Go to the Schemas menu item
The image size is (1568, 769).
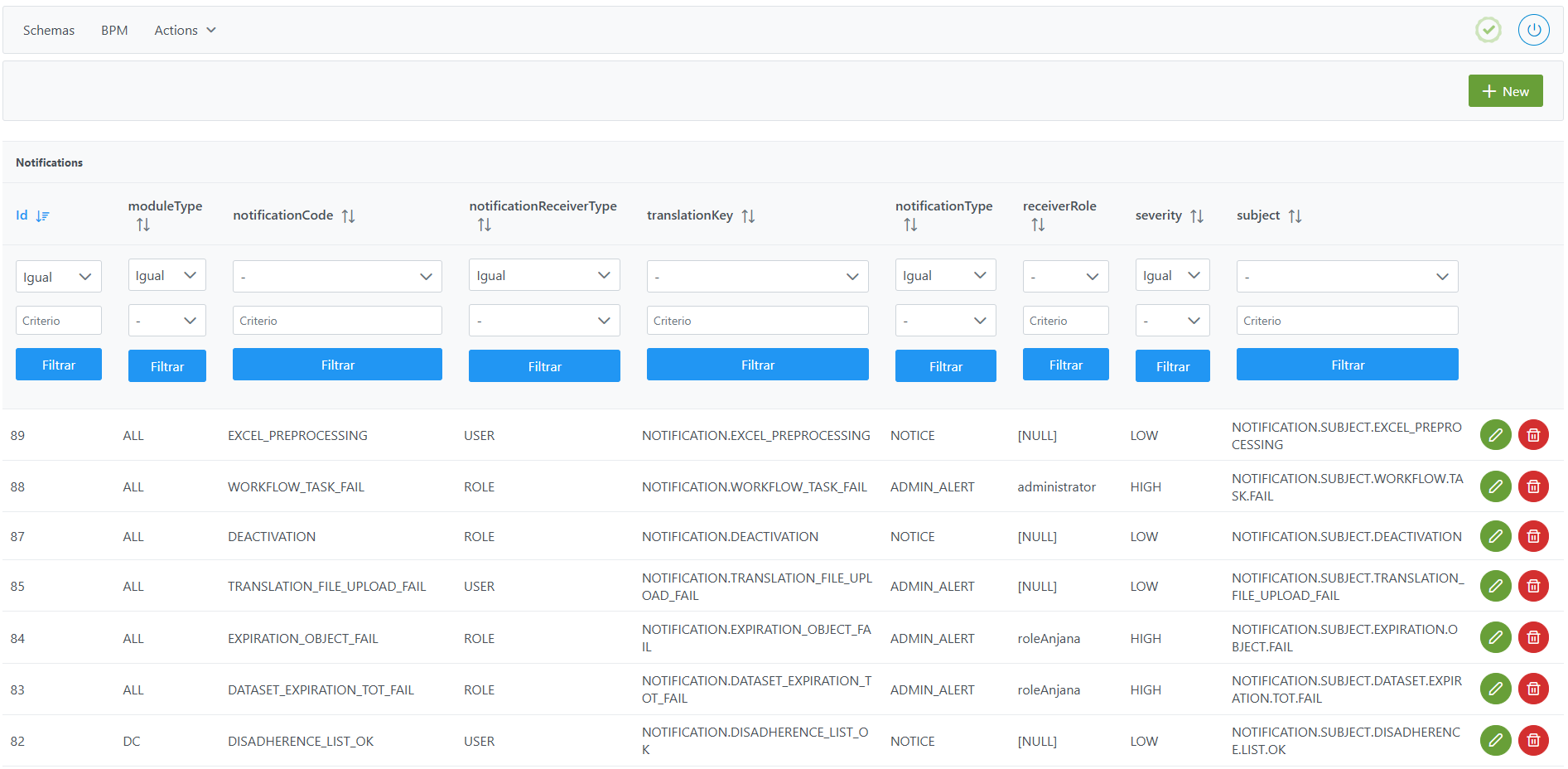(49, 30)
